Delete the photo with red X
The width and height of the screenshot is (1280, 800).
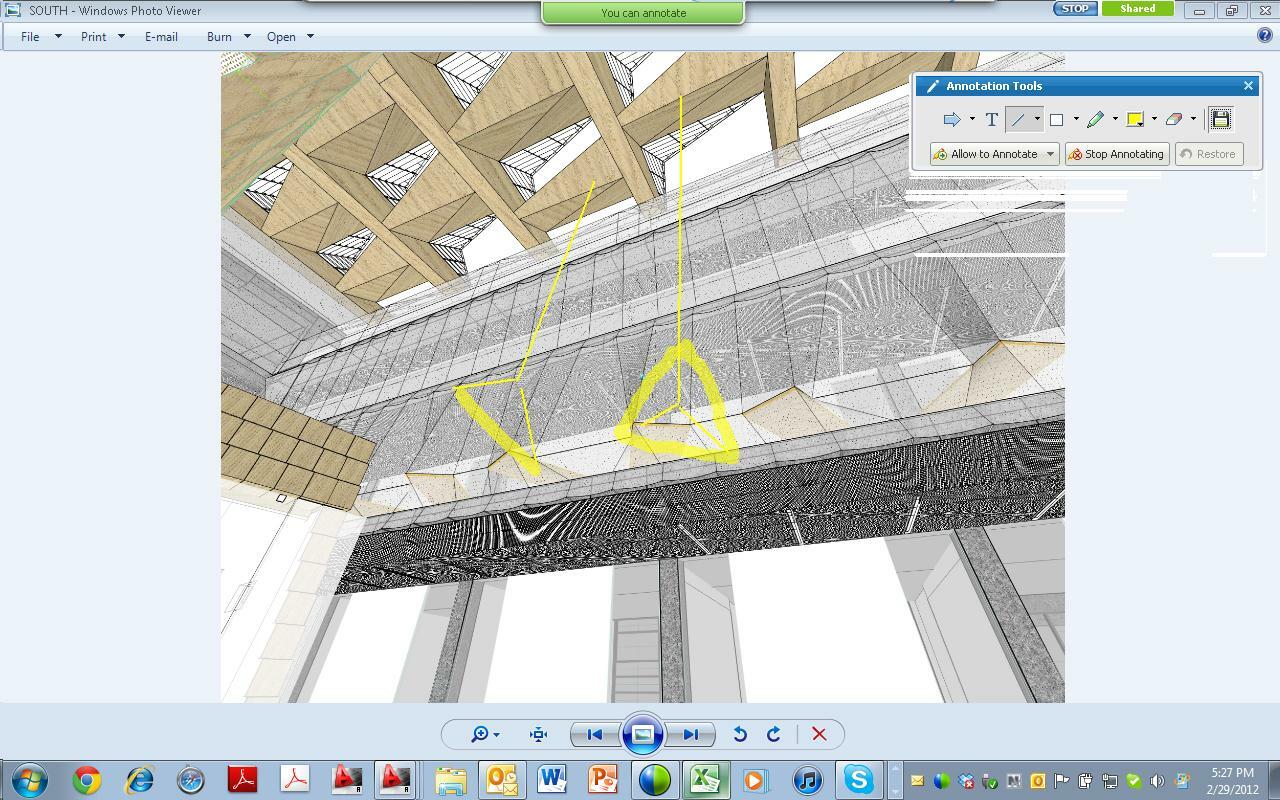click(x=819, y=734)
